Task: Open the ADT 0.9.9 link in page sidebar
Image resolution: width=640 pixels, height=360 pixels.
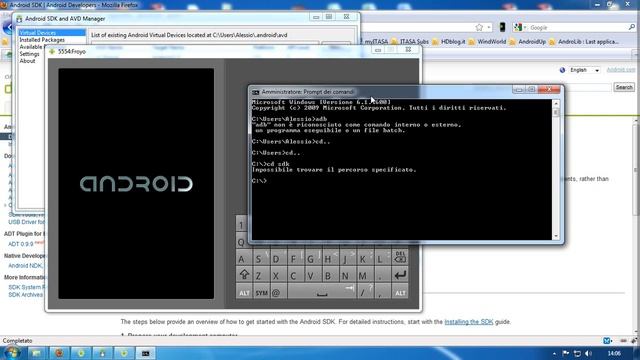Action: point(21,244)
